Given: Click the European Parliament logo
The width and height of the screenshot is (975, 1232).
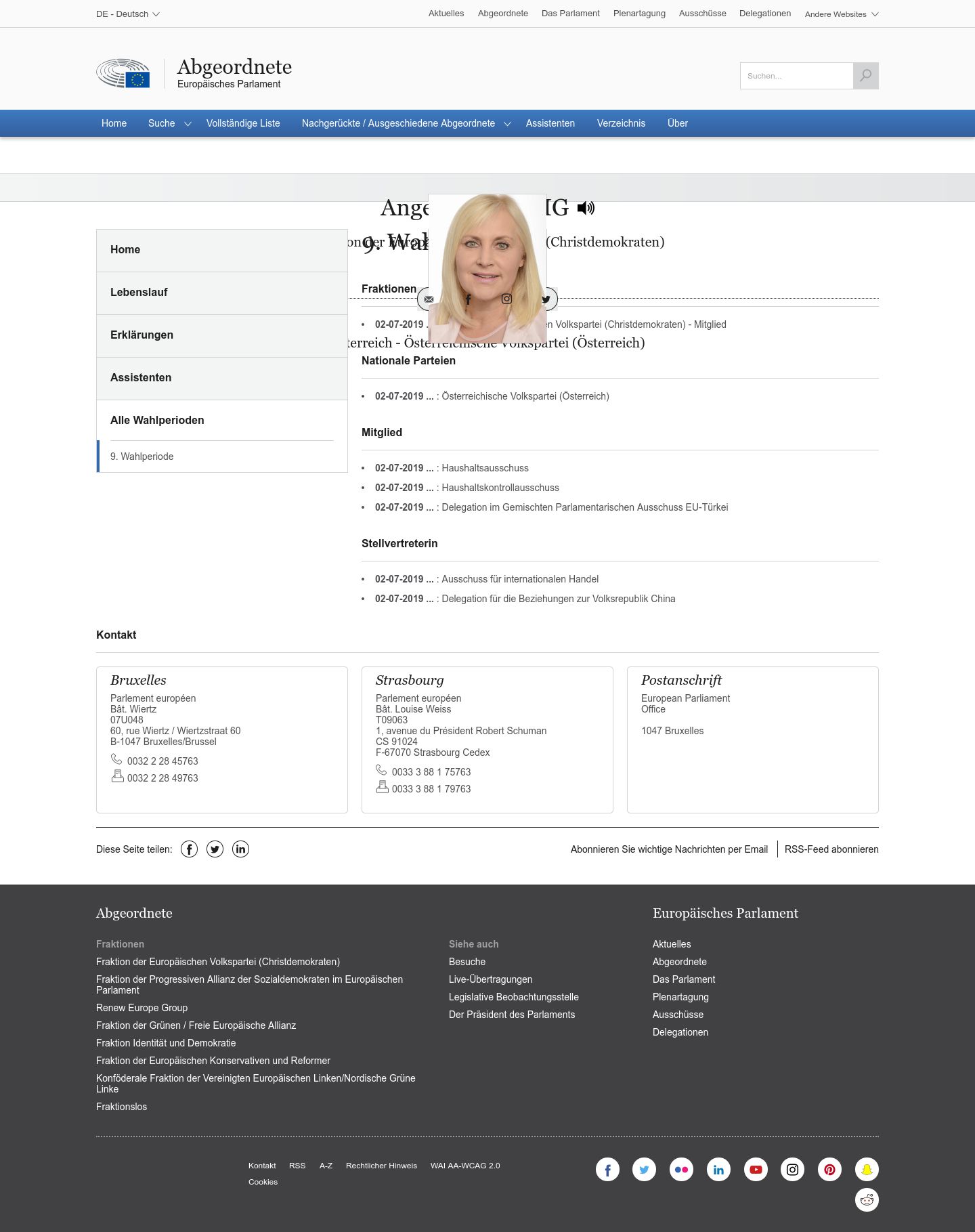Looking at the screenshot, I should (123, 73).
